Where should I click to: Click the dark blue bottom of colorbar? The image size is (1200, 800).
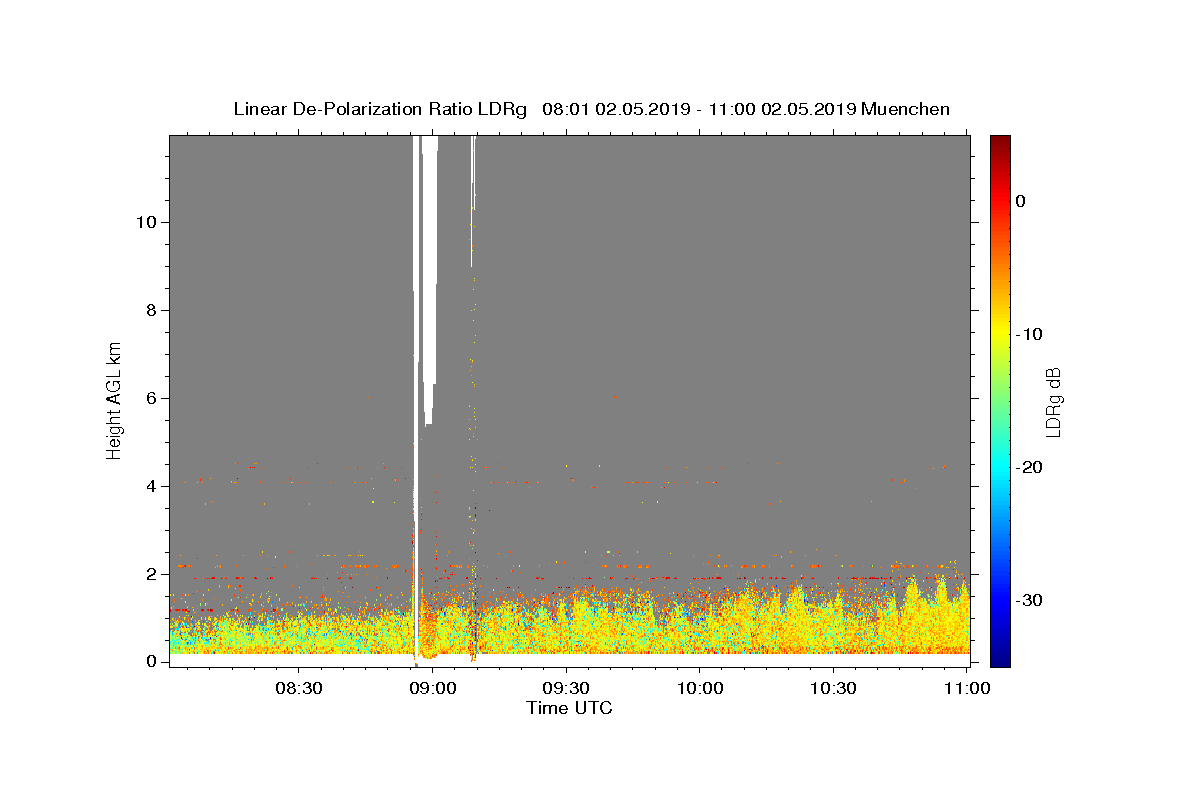point(1000,659)
